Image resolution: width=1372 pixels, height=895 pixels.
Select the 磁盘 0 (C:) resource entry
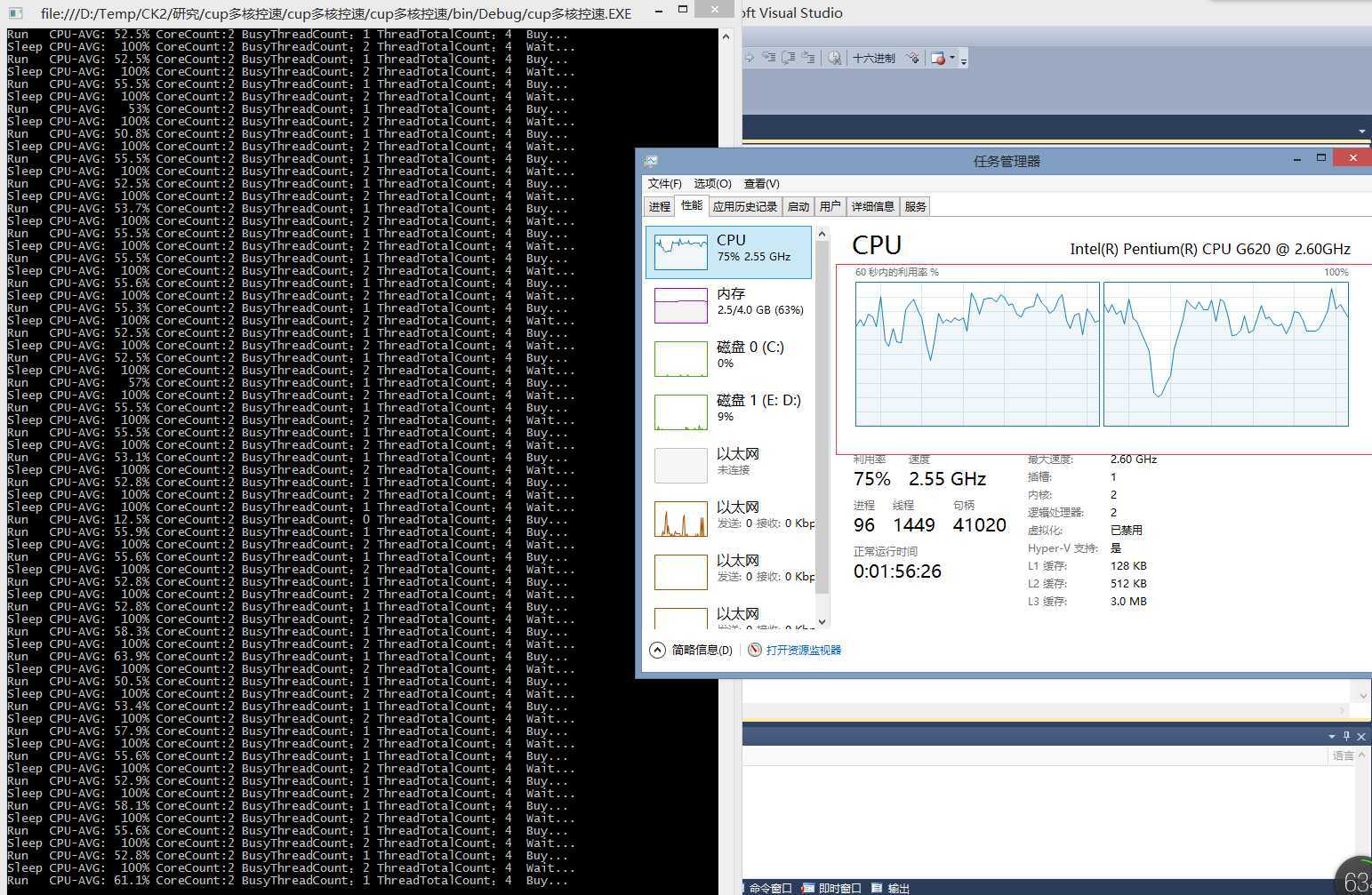(x=729, y=358)
